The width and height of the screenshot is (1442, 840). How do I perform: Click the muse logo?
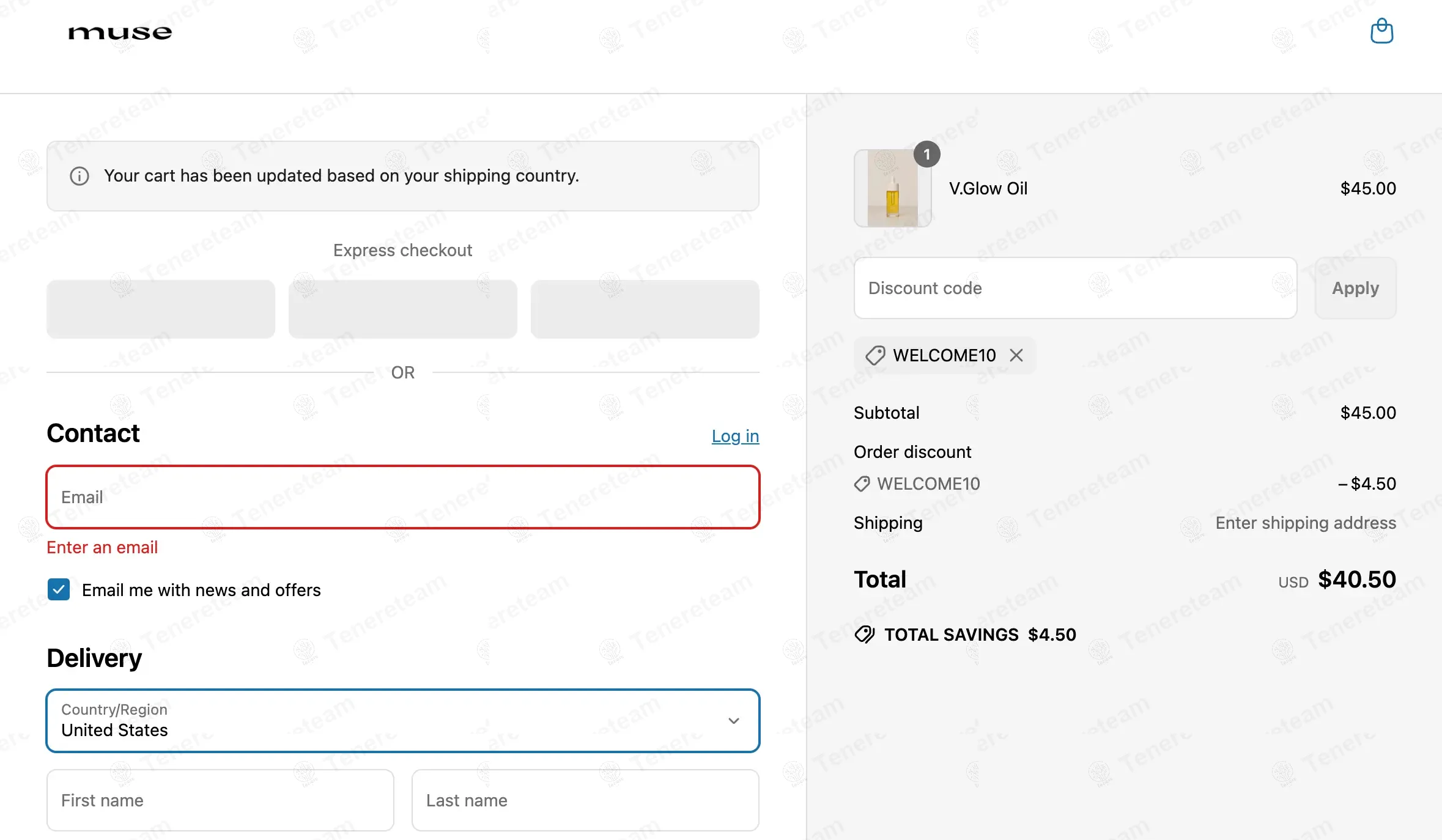click(x=120, y=32)
